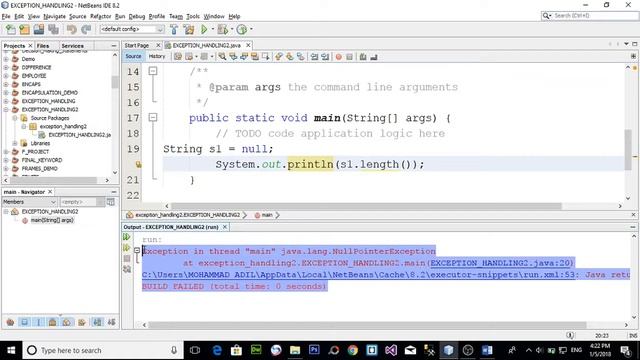Collapse the exception stack trace fold

tap(137, 251)
